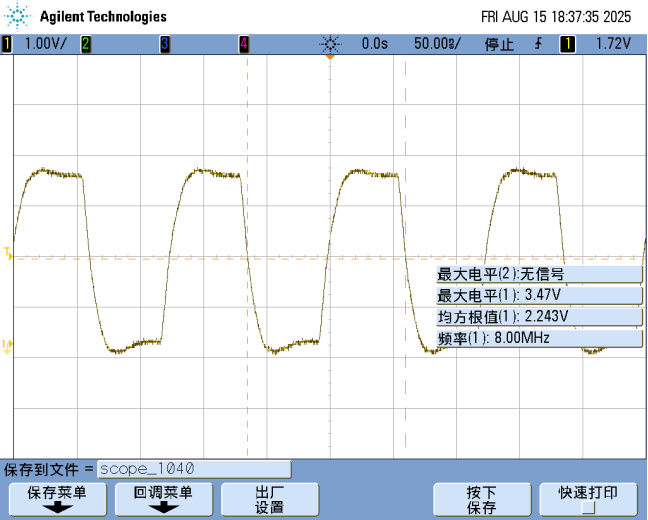Select the 频率(1): 8.00MHz measurement row
Screen dimensions: 648x520
(x=538, y=338)
